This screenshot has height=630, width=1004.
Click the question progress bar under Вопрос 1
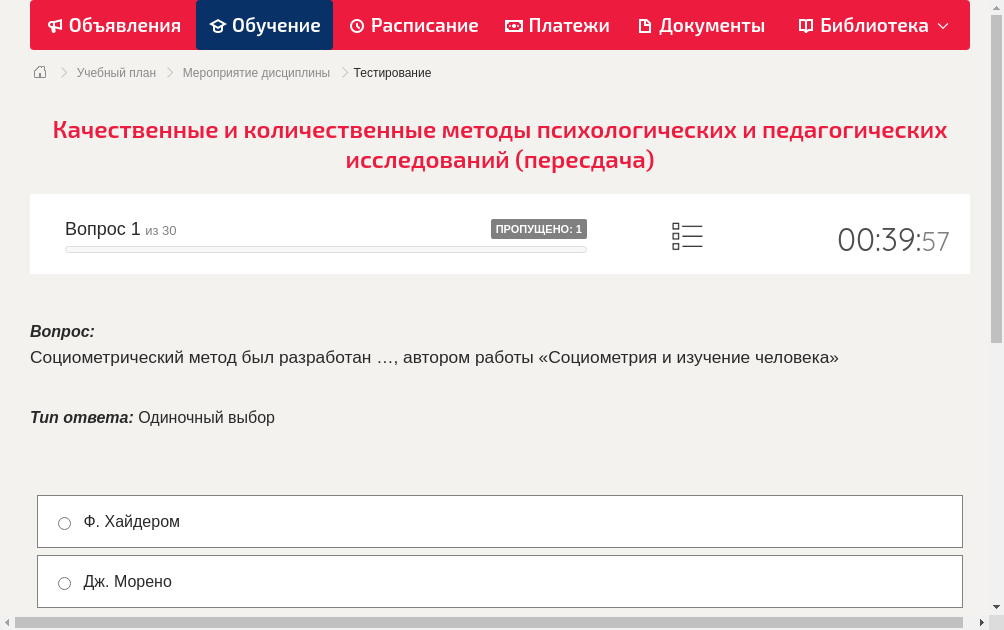tap(325, 249)
